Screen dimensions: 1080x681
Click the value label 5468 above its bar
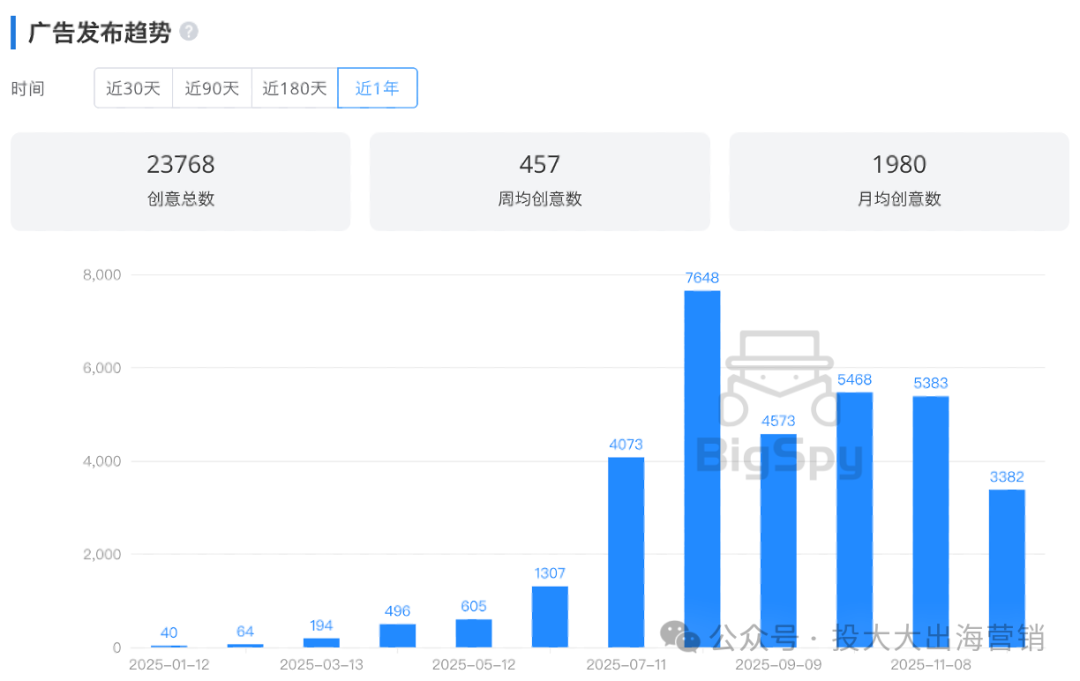pos(852,380)
